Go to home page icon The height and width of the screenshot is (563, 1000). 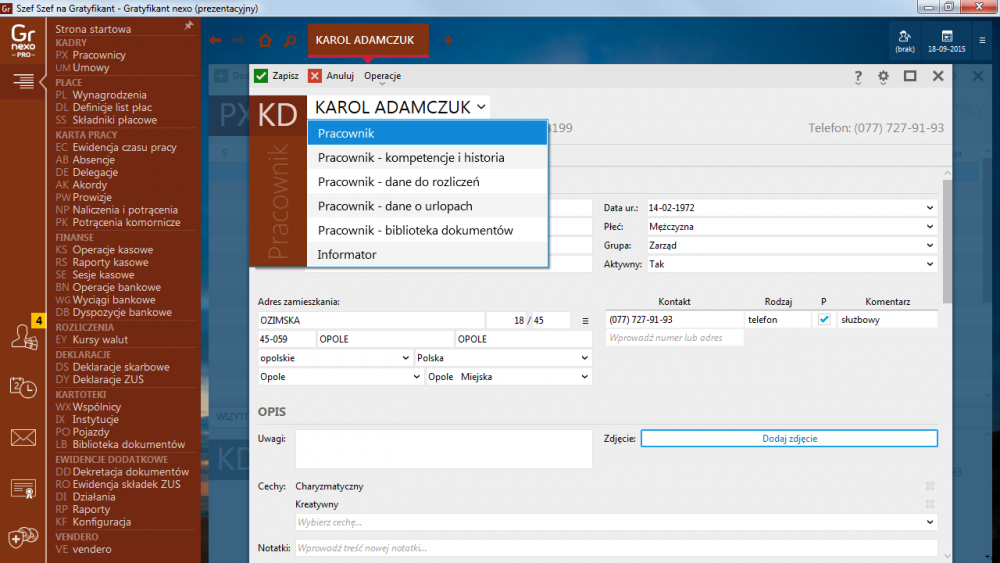(x=265, y=41)
